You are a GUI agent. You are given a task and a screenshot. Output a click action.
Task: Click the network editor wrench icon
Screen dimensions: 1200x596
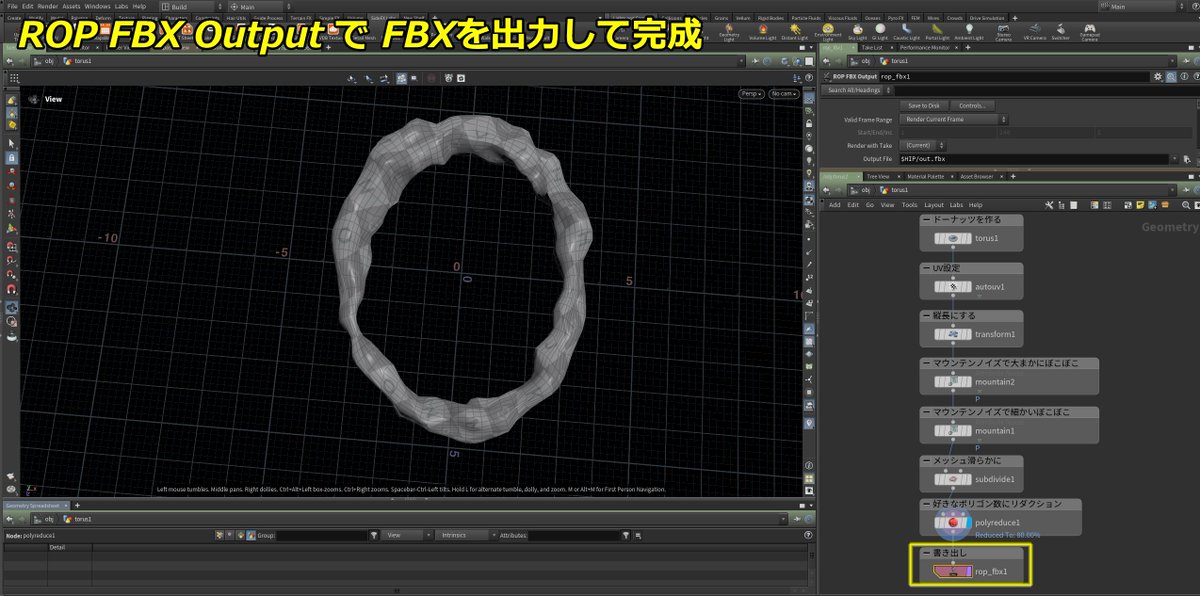click(x=1051, y=204)
